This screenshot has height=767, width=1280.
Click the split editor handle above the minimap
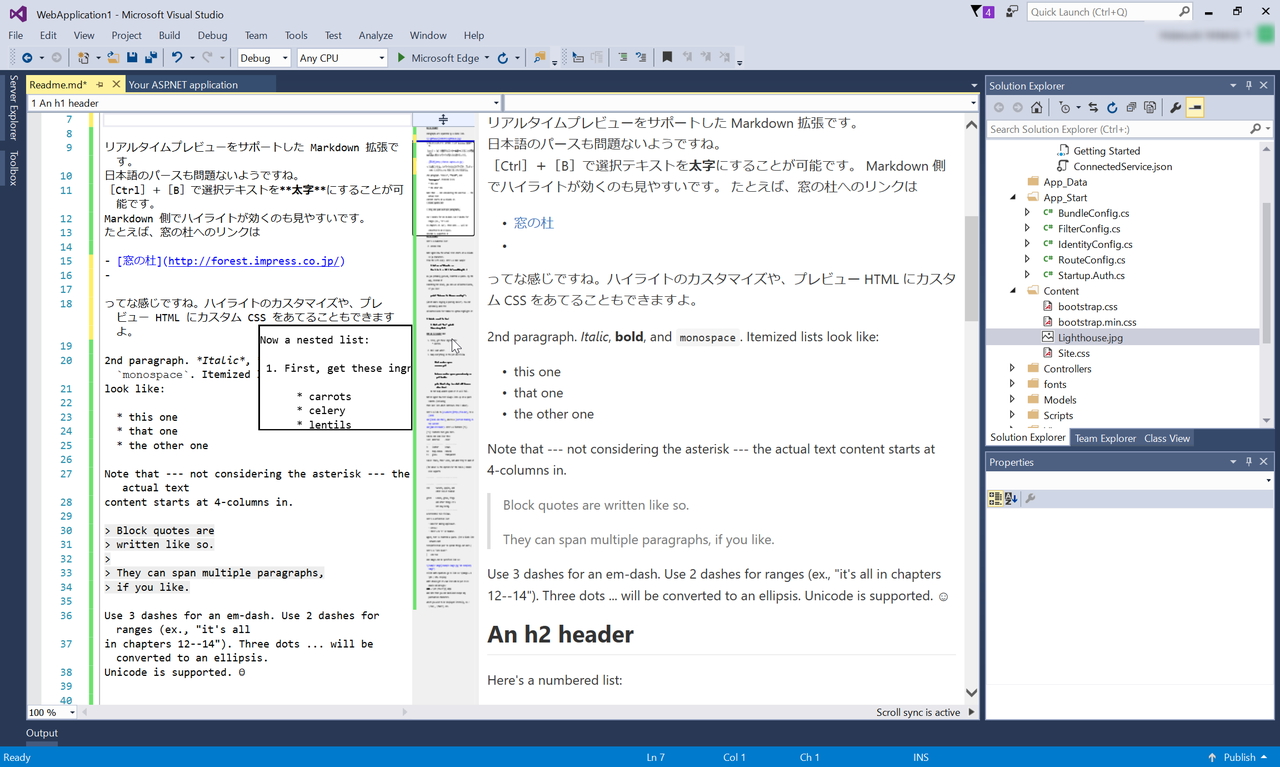pos(443,120)
